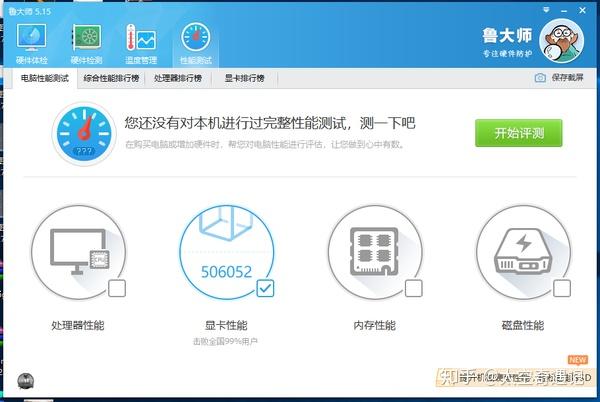
Task: Click the NEW promotional banner at bottom right
Action: [x=515, y=378]
